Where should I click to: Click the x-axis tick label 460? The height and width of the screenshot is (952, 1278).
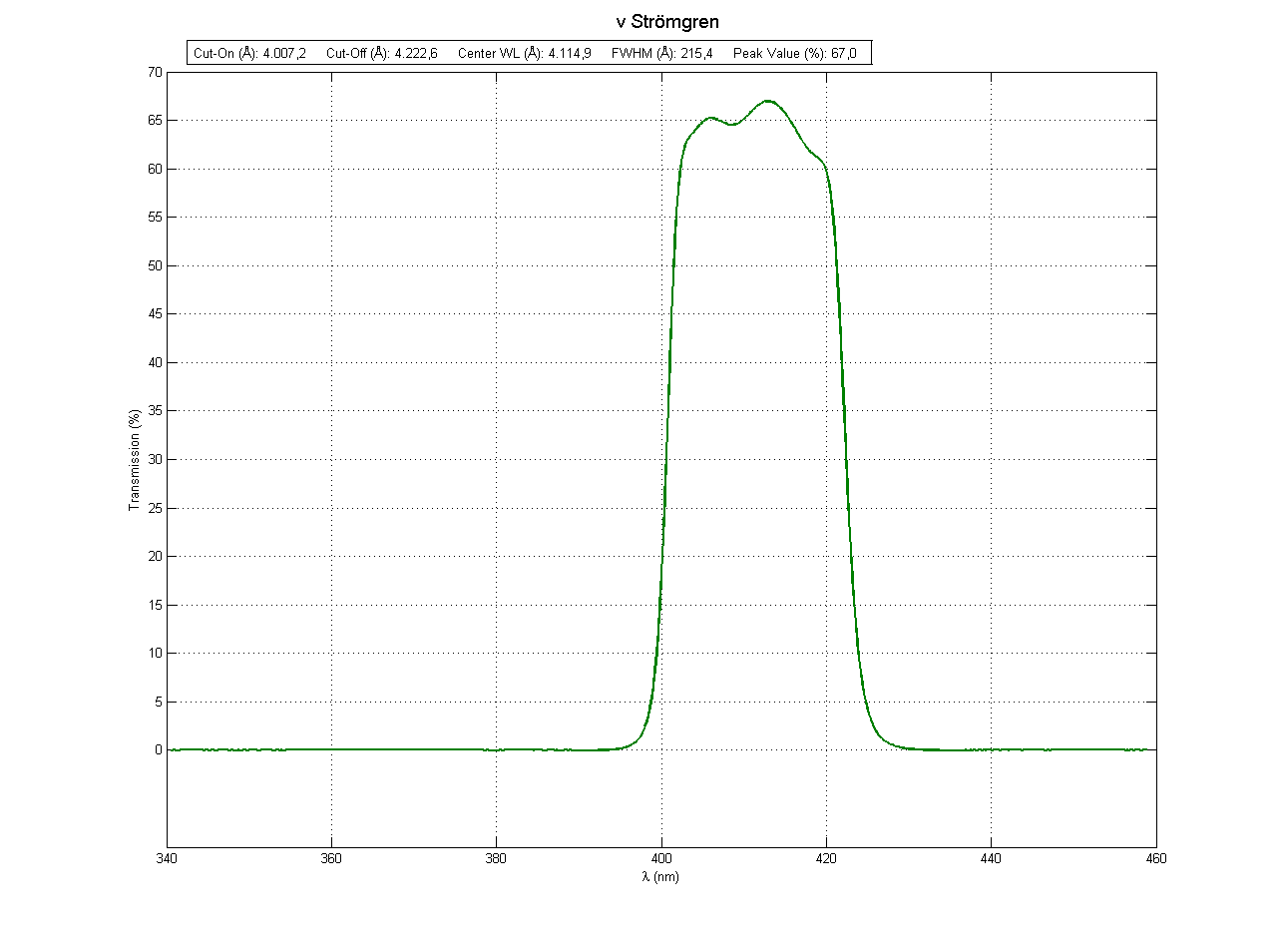(1156, 858)
